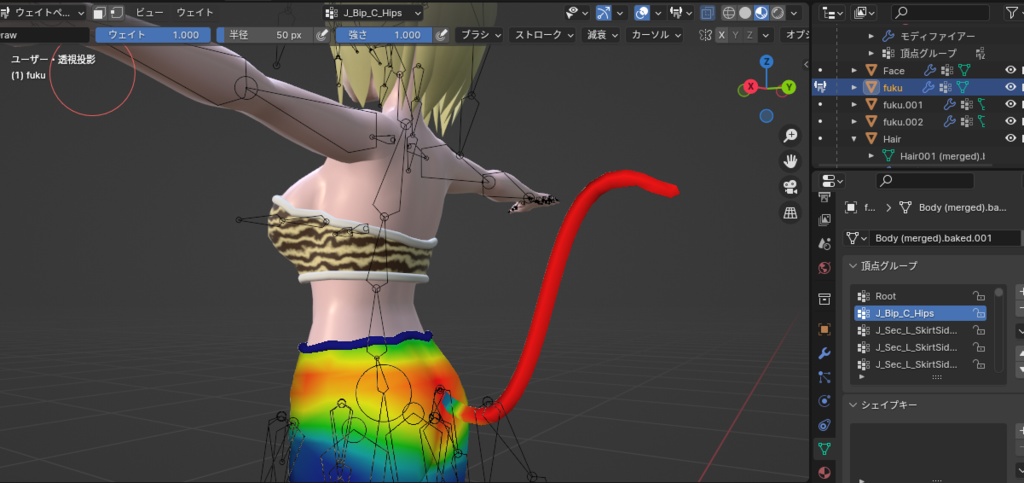Image resolution: width=1024 pixels, height=483 pixels.
Task: Hide the fuku object with eye icon
Action: coord(1011,87)
